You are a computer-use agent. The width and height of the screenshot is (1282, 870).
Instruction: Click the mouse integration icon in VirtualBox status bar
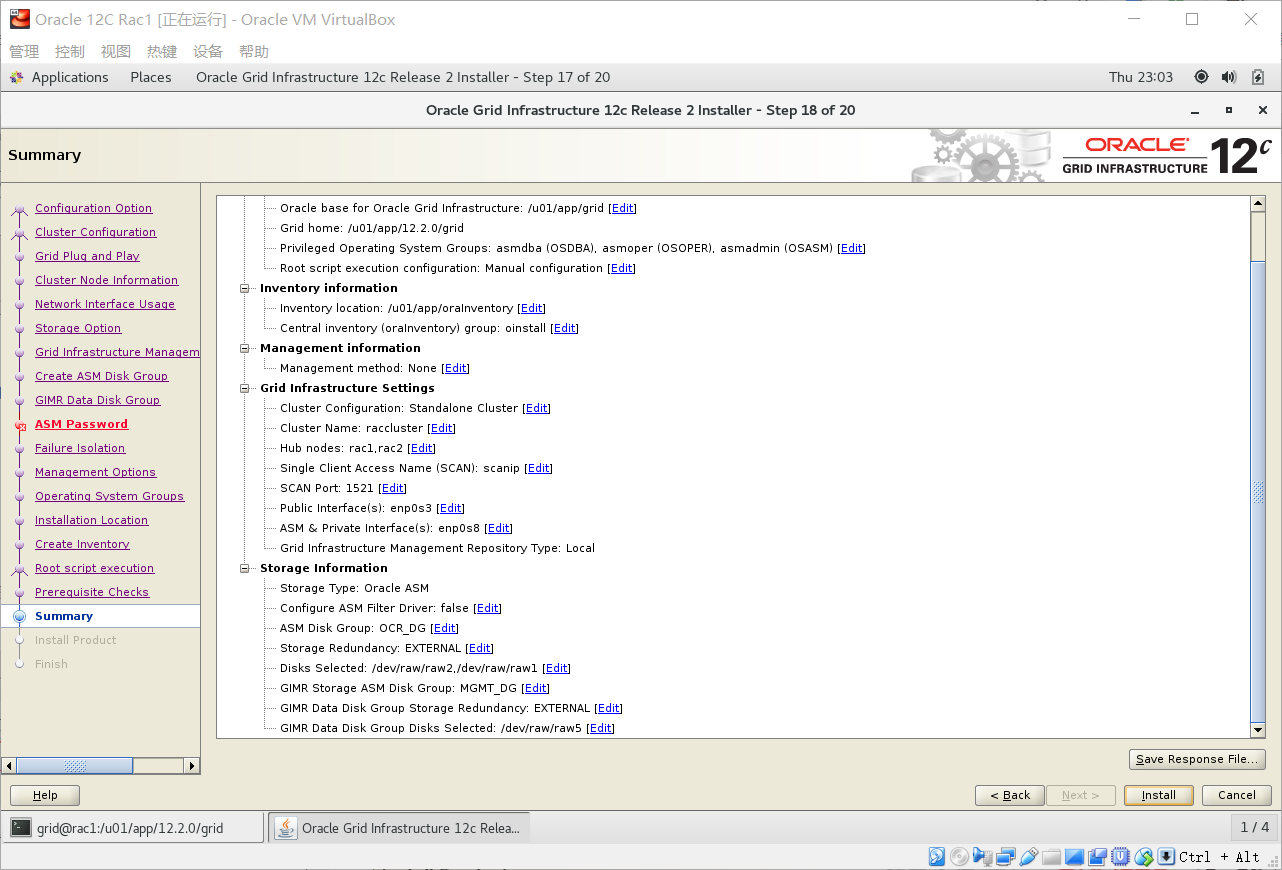tap(1143, 856)
